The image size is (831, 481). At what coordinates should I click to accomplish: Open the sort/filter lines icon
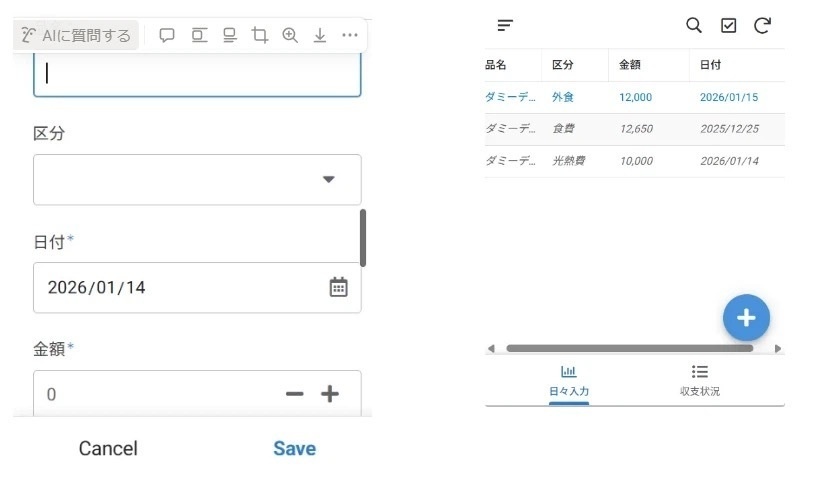pyautogui.click(x=505, y=25)
